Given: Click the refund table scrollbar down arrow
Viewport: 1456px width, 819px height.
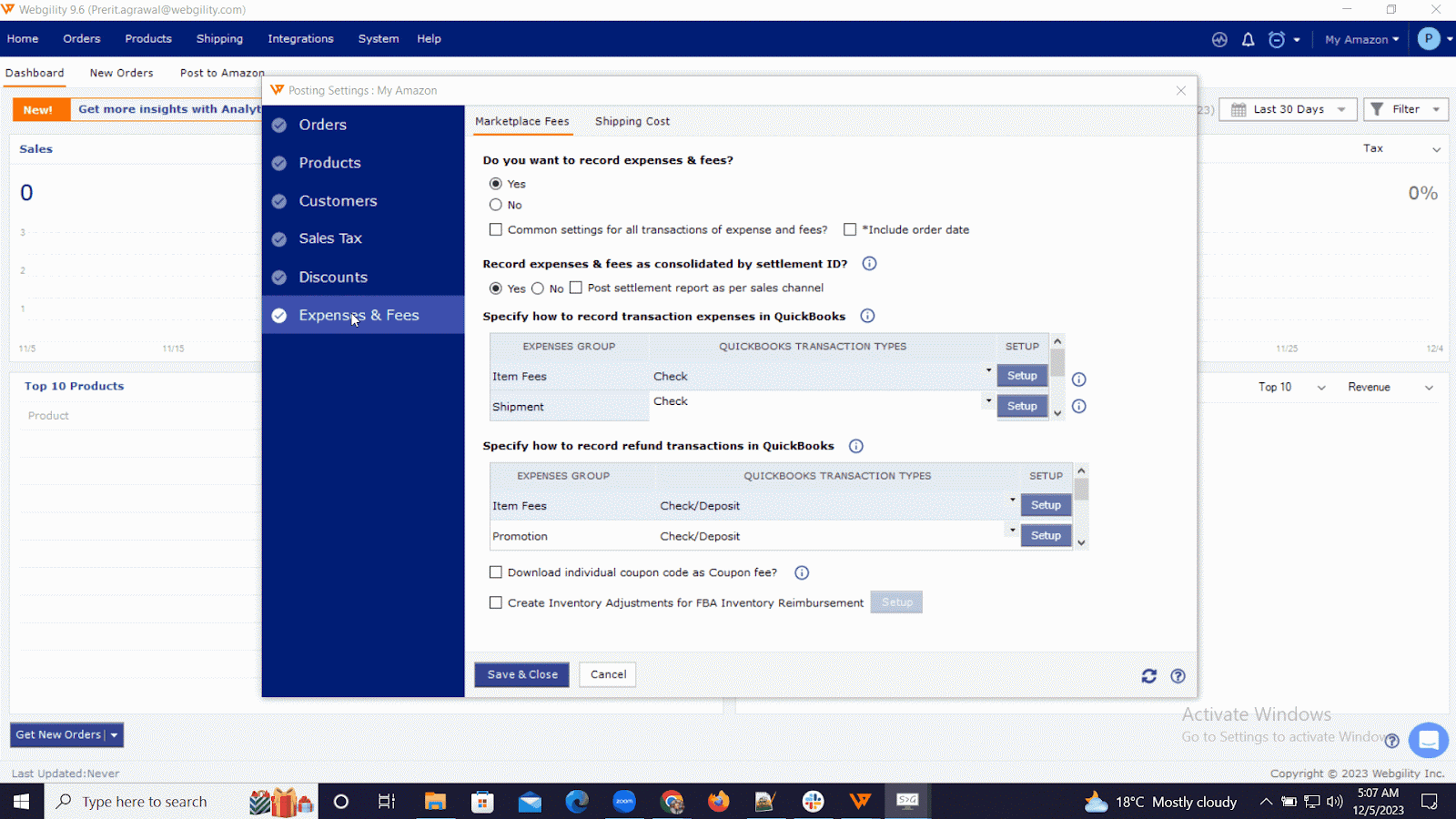Looking at the screenshot, I should 1081,542.
